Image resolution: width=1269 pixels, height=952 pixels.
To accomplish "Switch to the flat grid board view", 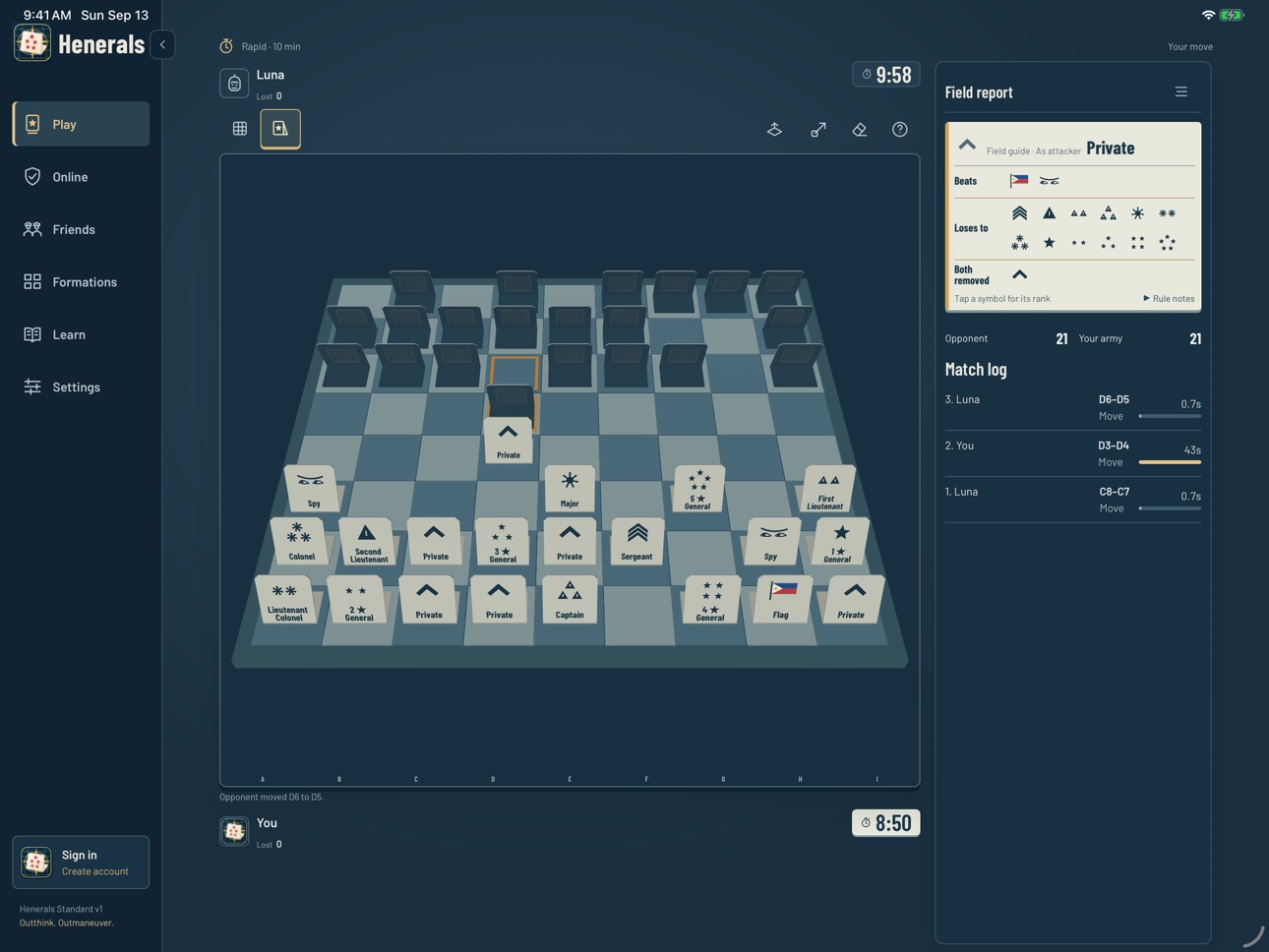I will (x=240, y=129).
